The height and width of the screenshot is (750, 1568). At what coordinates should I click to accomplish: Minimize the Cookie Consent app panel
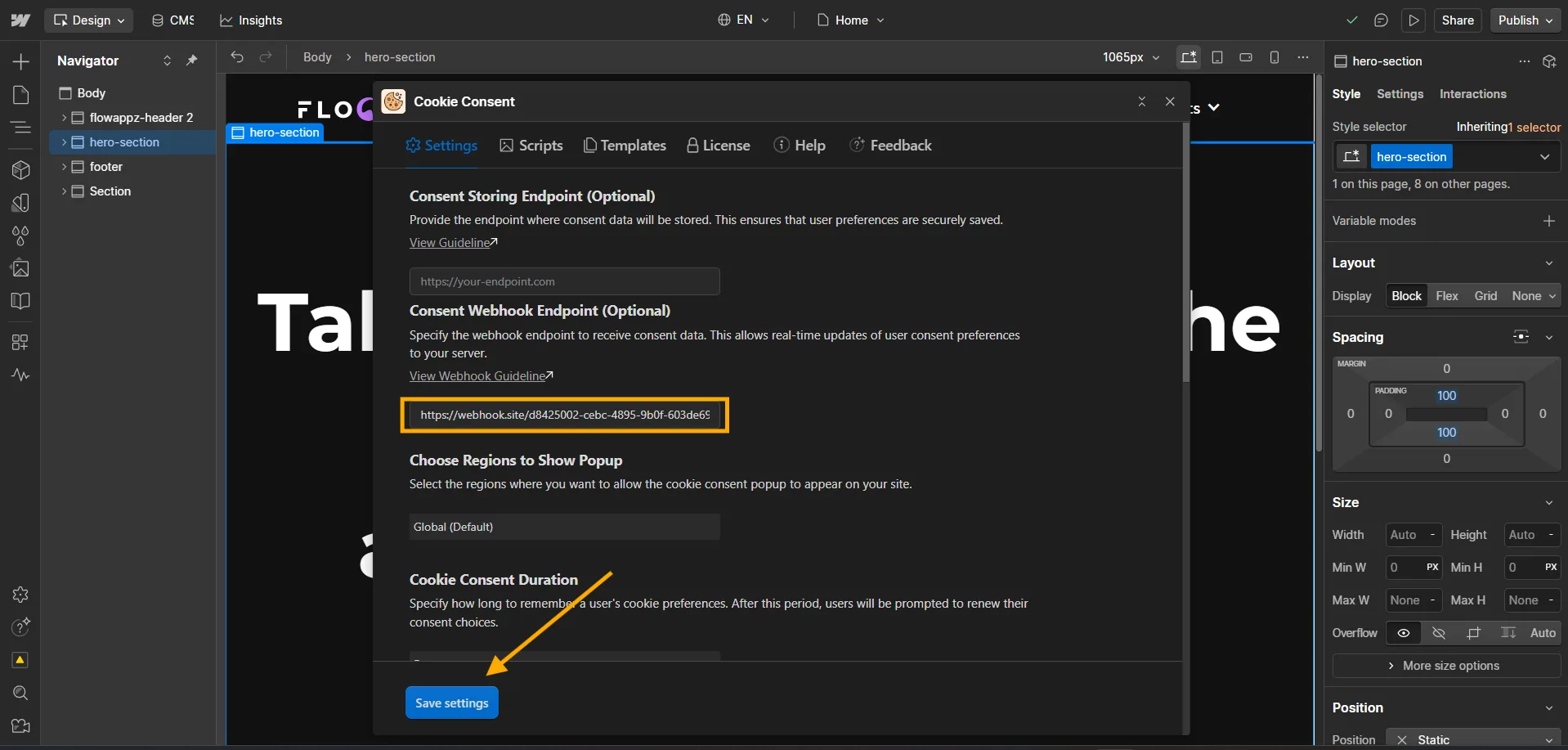pyautogui.click(x=1142, y=101)
